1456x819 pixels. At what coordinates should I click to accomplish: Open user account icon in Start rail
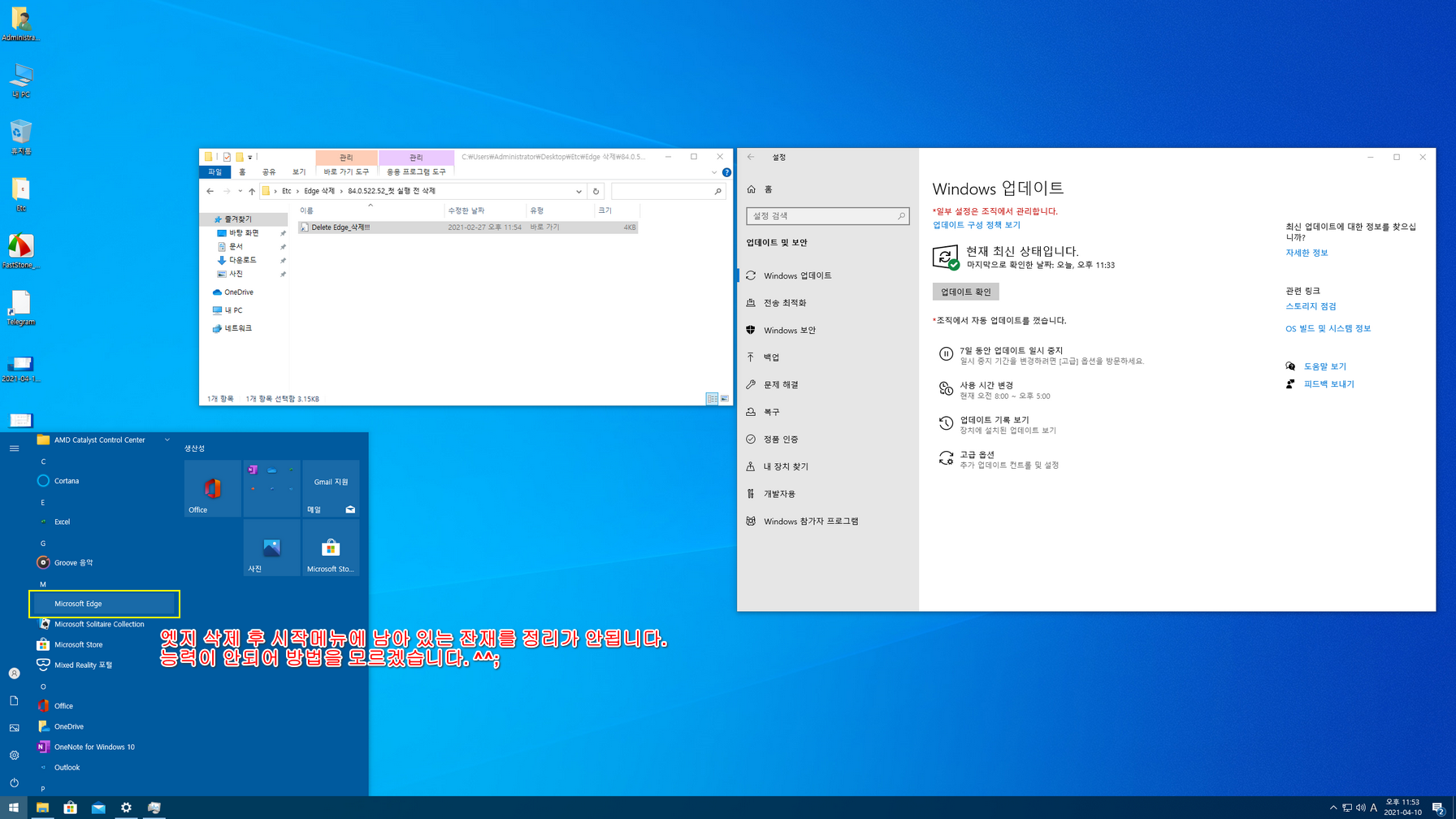click(x=14, y=674)
